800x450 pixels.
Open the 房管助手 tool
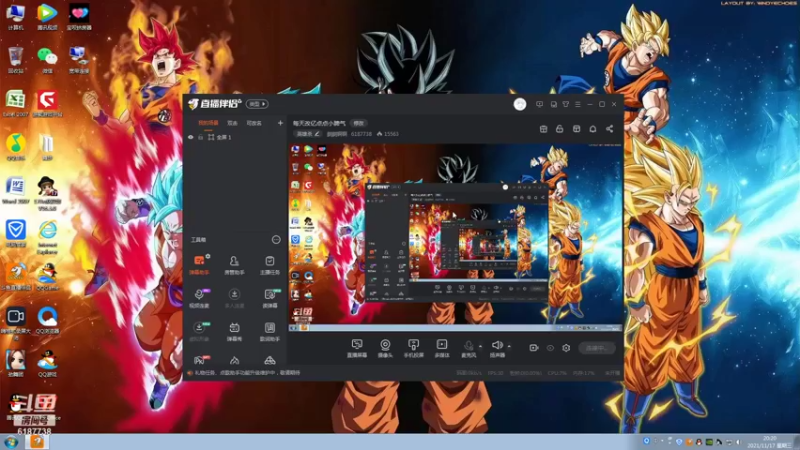(x=234, y=265)
